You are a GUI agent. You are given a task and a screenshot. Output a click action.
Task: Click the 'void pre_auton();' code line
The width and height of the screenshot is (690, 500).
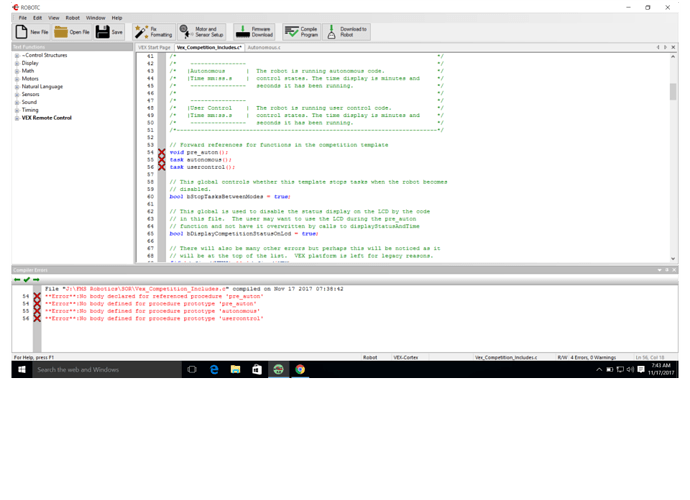click(x=199, y=152)
